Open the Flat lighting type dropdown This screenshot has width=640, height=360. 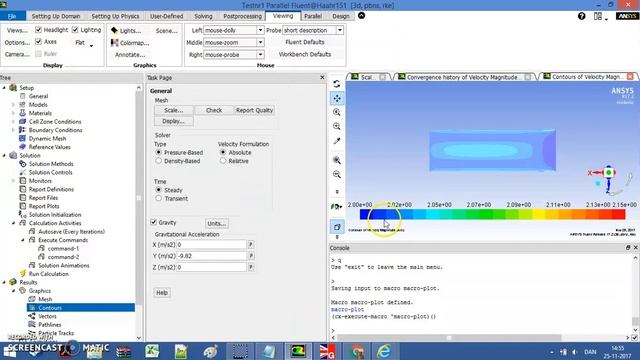point(84,43)
